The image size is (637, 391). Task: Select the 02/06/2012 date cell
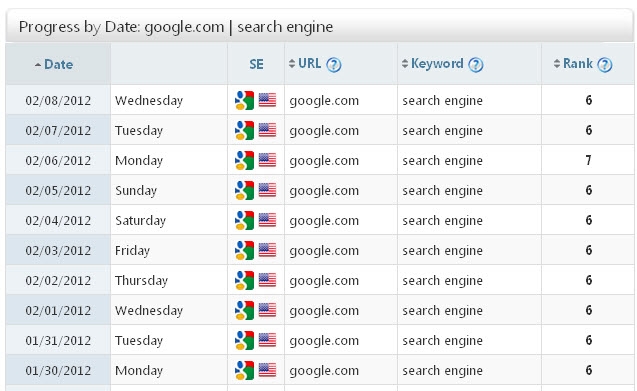tap(58, 161)
